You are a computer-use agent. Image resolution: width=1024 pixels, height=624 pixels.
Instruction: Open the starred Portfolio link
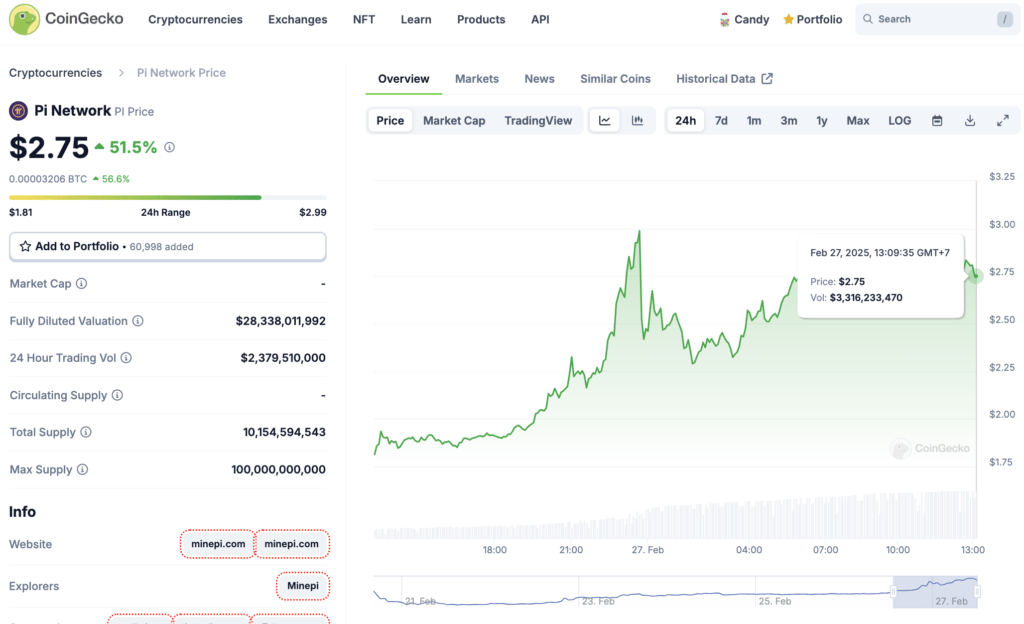(x=812, y=20)
